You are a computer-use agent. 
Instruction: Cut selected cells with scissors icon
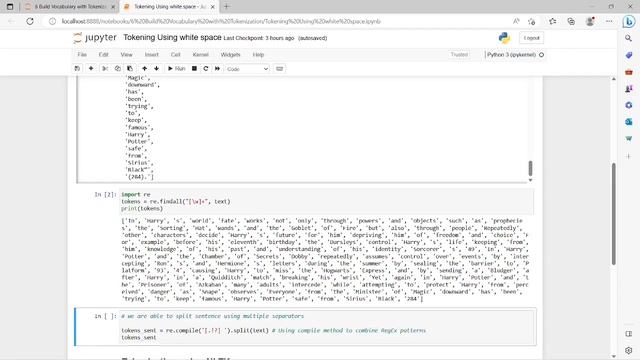(x=105, y=69)
